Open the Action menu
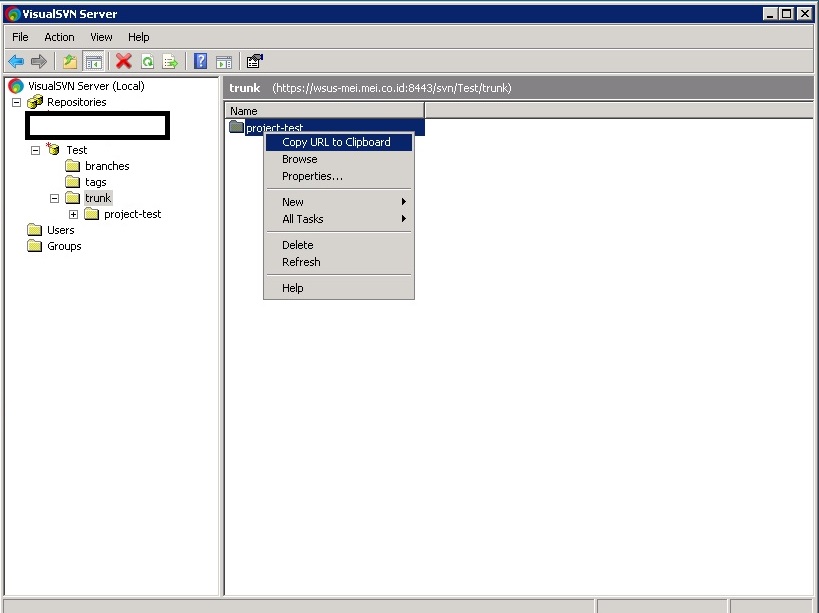 [x=59, y=37]
